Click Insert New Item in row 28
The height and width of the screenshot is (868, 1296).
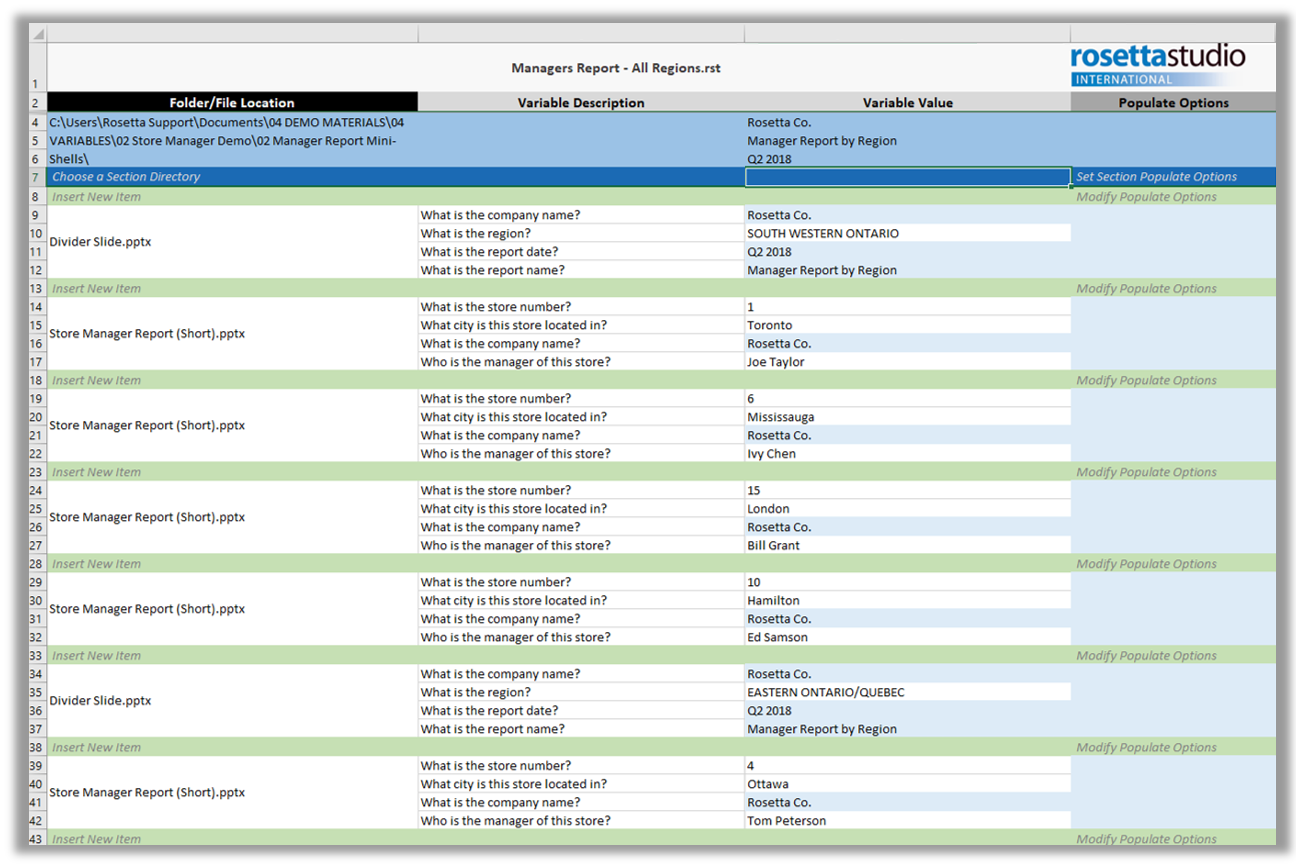pos(96,564)
